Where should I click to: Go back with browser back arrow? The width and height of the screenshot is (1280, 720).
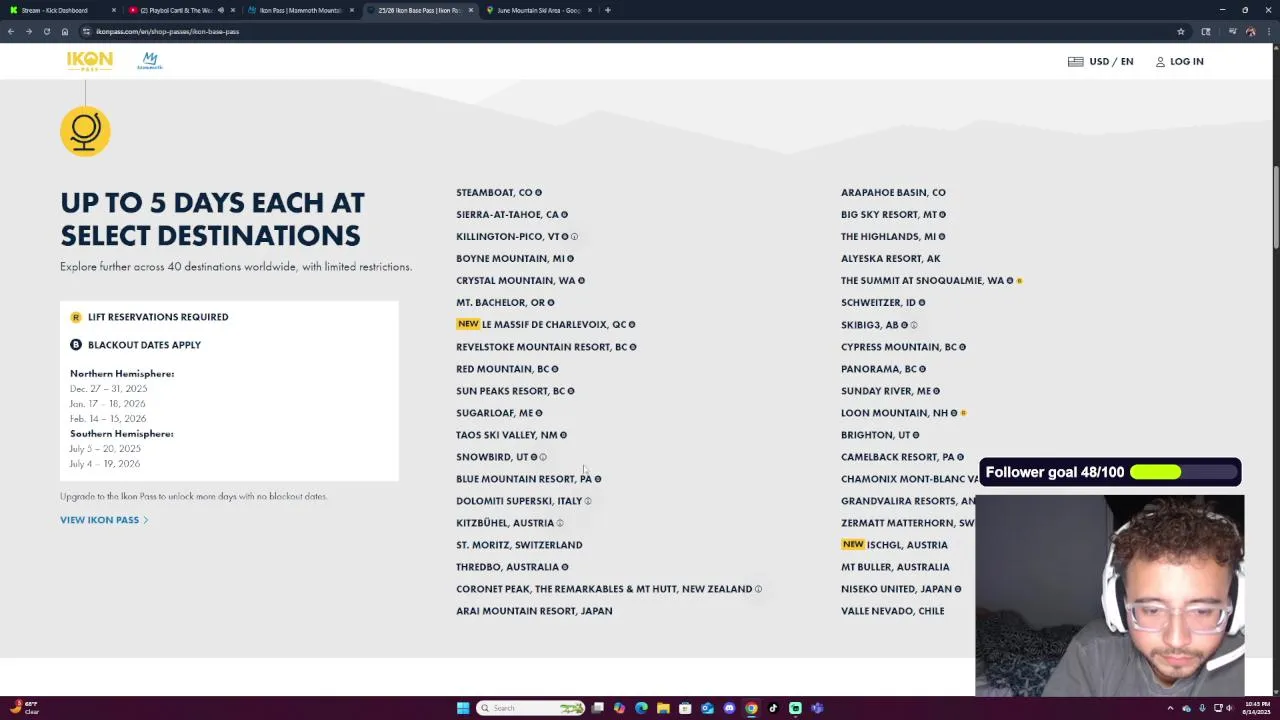click(x=11, y=31)
